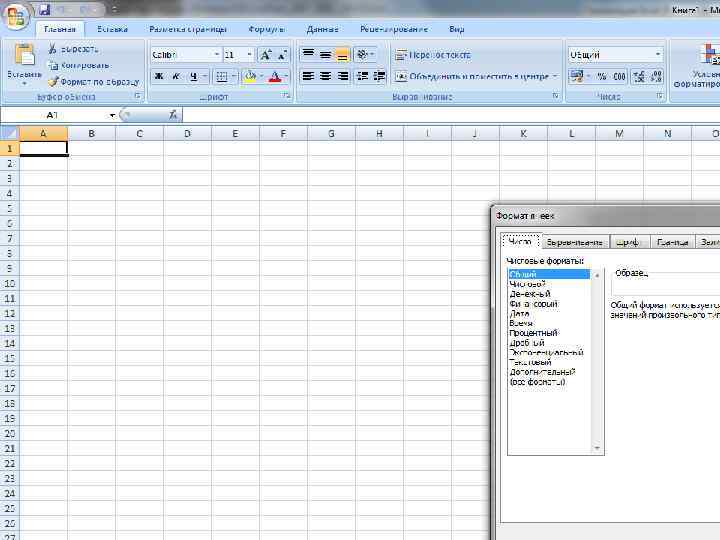Align cell text left
The image size is (720, 540).
308,76
